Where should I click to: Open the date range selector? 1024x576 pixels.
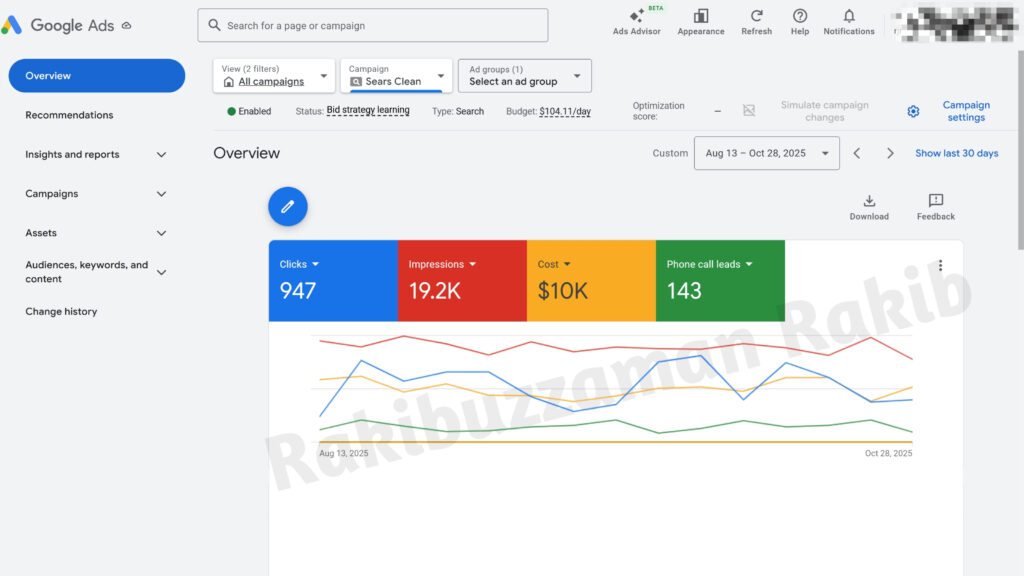766,153
